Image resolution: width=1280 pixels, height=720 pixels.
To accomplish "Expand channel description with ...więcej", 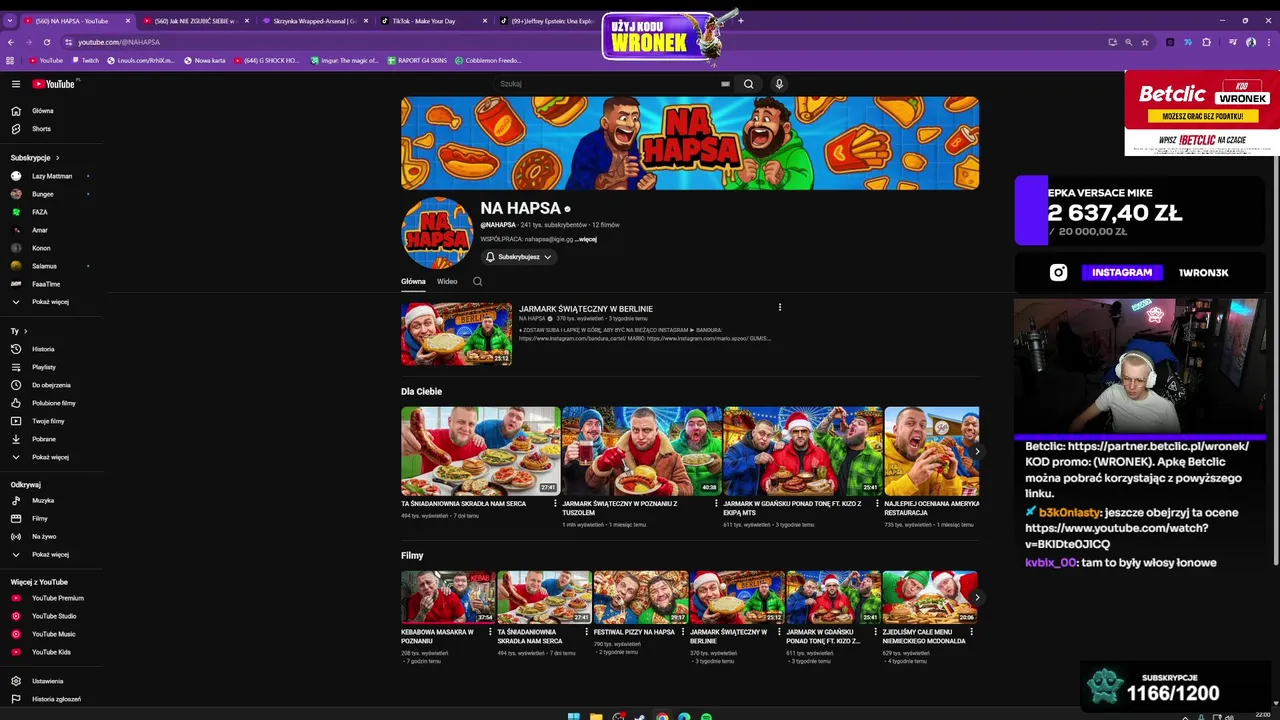I will coord(586,239).
